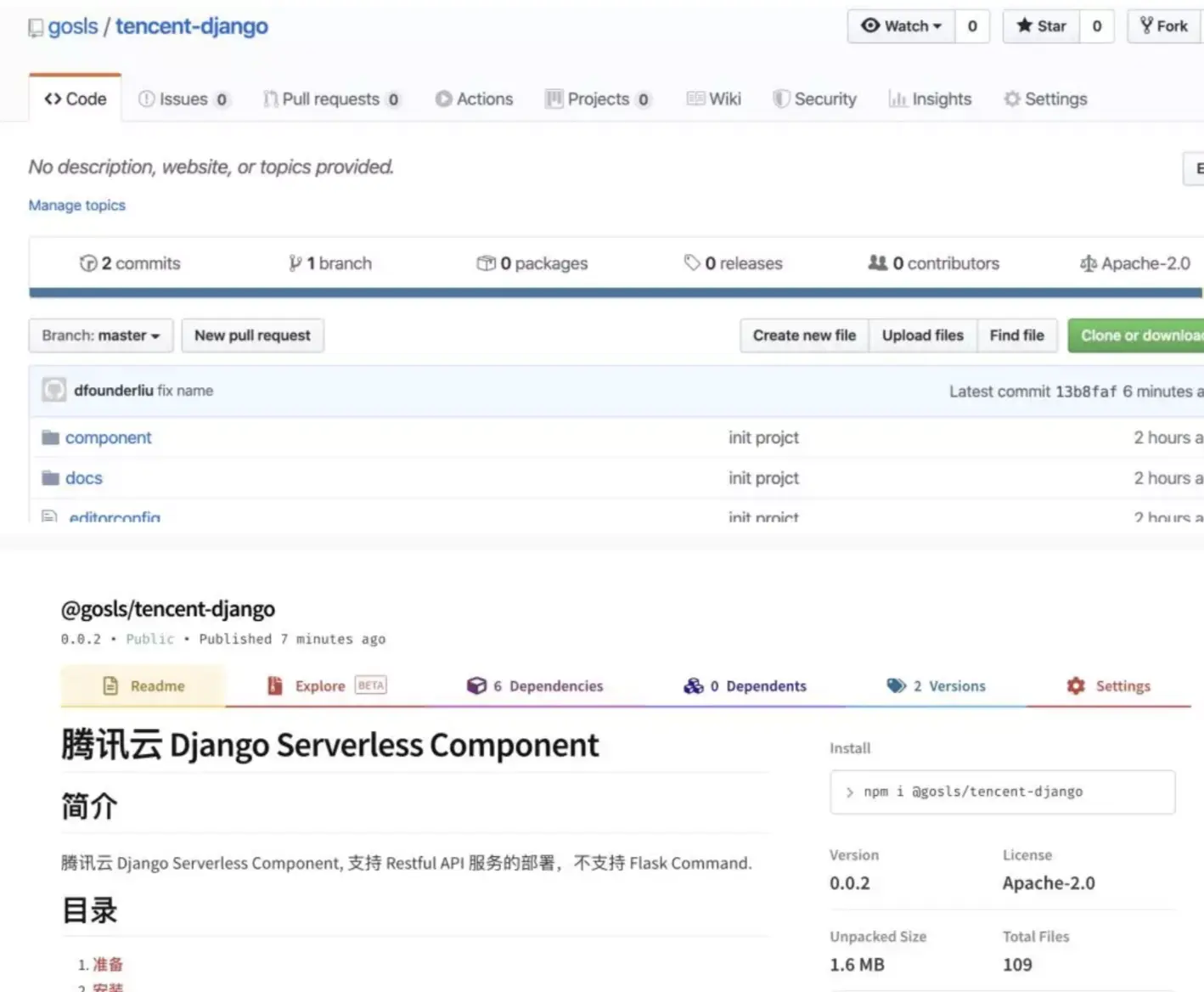The height and width of the screenshot is (992, 1204).
Task: Click the 2 commits link
Action: [130, 263]
